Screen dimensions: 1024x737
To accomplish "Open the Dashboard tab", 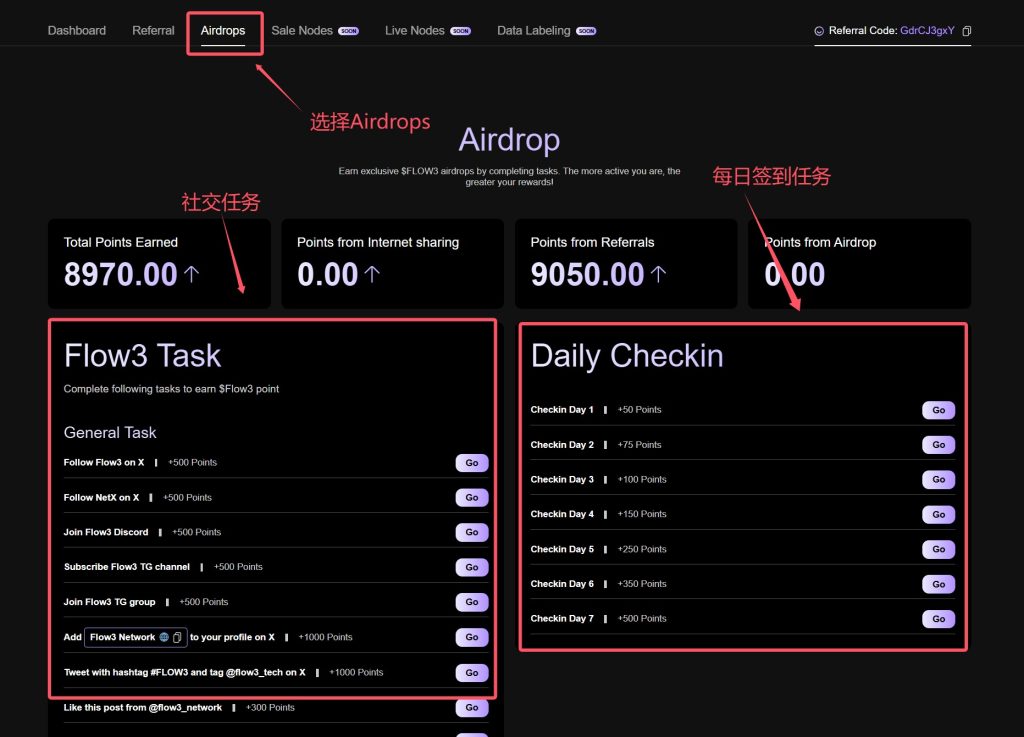I will (x=76, y=31).
